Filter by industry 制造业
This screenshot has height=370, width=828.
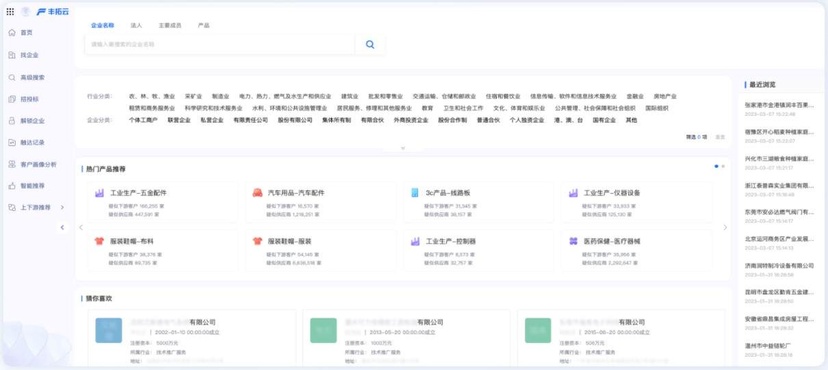(221, 97)
